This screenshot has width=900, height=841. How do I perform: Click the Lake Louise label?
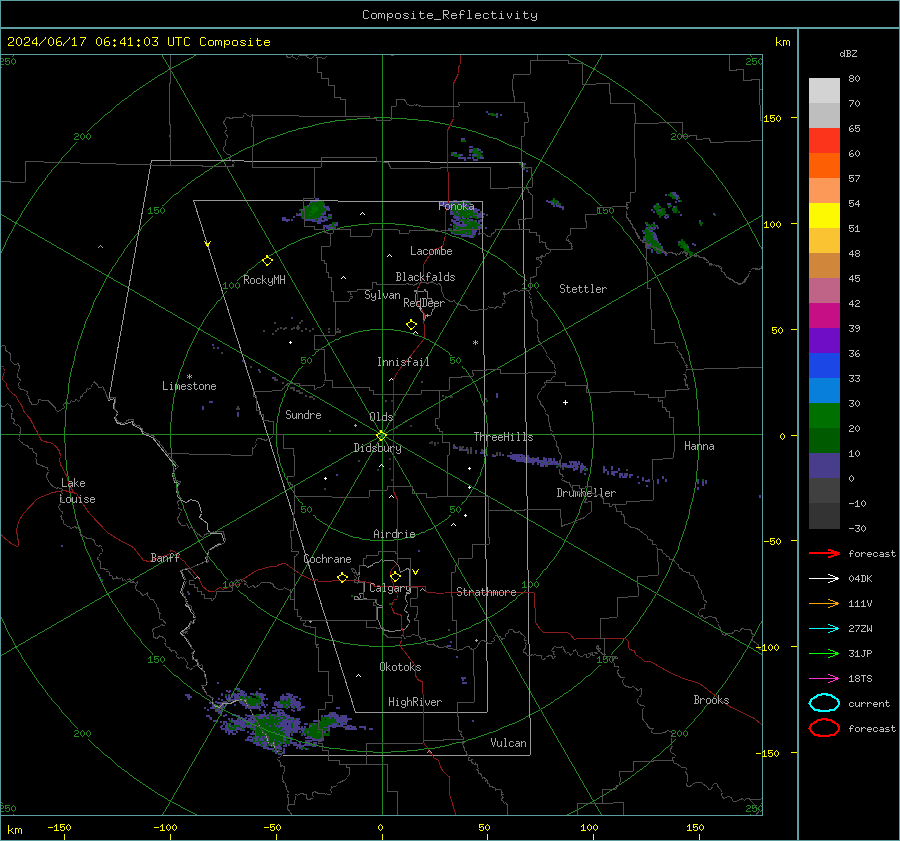point(77,491)
